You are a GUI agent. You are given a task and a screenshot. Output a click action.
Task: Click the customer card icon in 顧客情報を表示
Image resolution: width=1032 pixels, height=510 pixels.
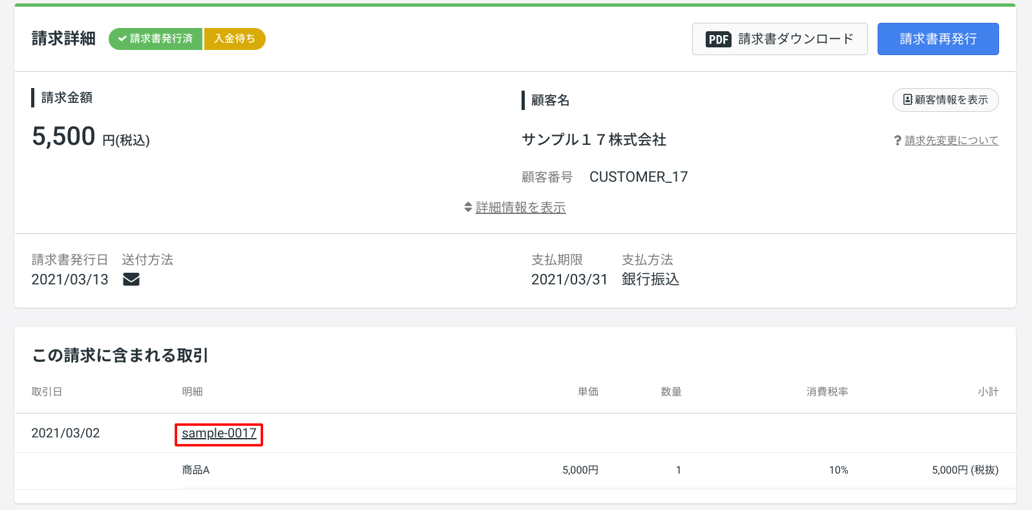click(908, 100)
